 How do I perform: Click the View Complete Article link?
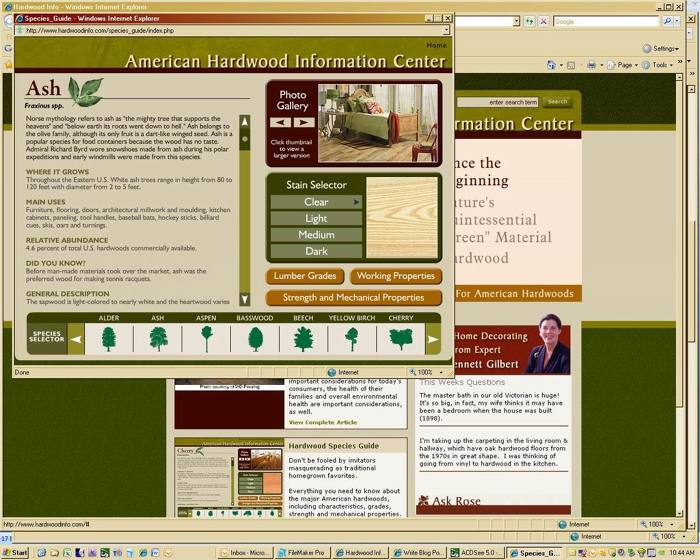tap(323, 422)
